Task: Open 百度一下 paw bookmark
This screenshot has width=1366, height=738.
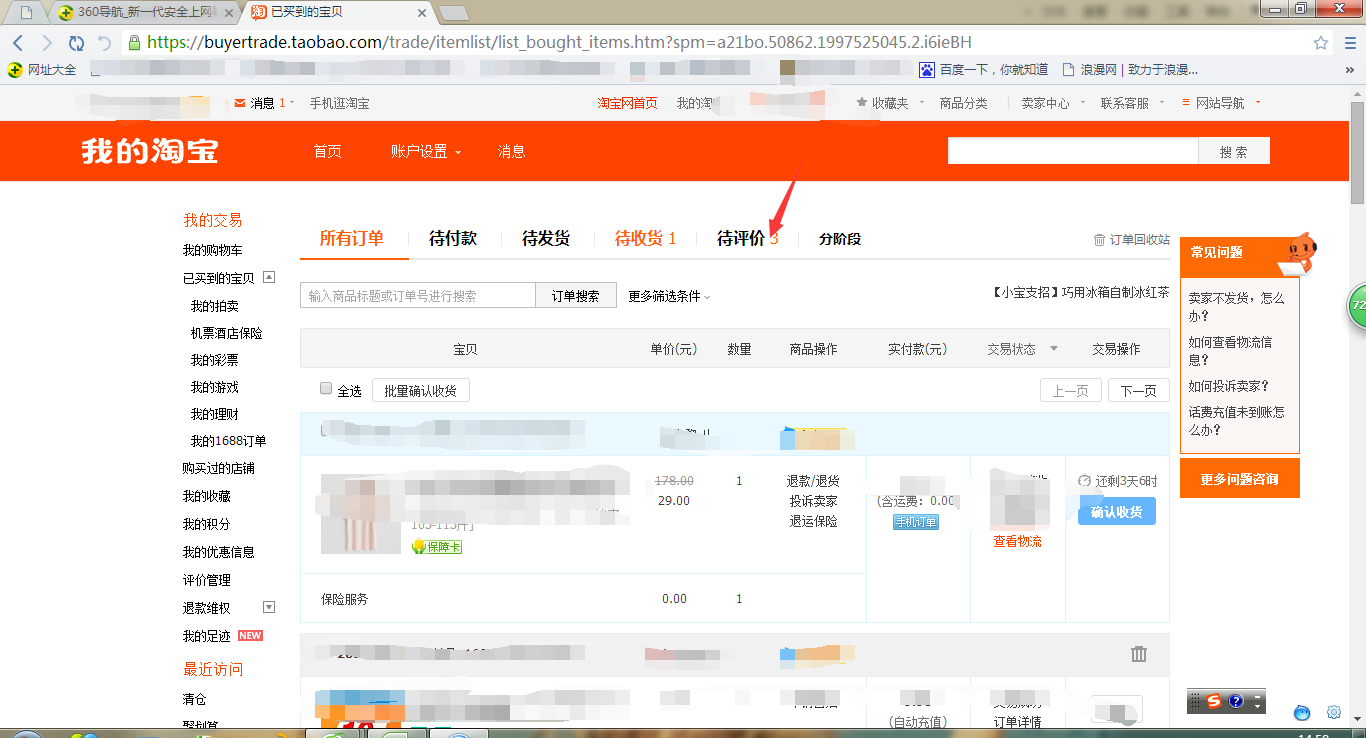Action: 984,70
